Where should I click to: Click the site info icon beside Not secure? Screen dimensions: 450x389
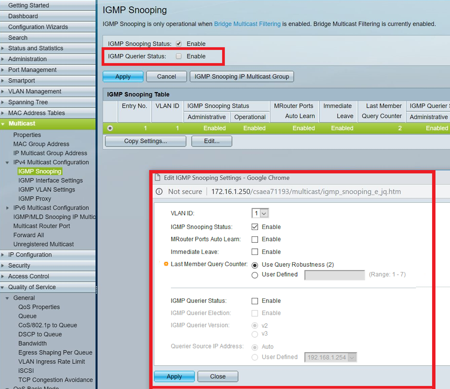point(159,192)
